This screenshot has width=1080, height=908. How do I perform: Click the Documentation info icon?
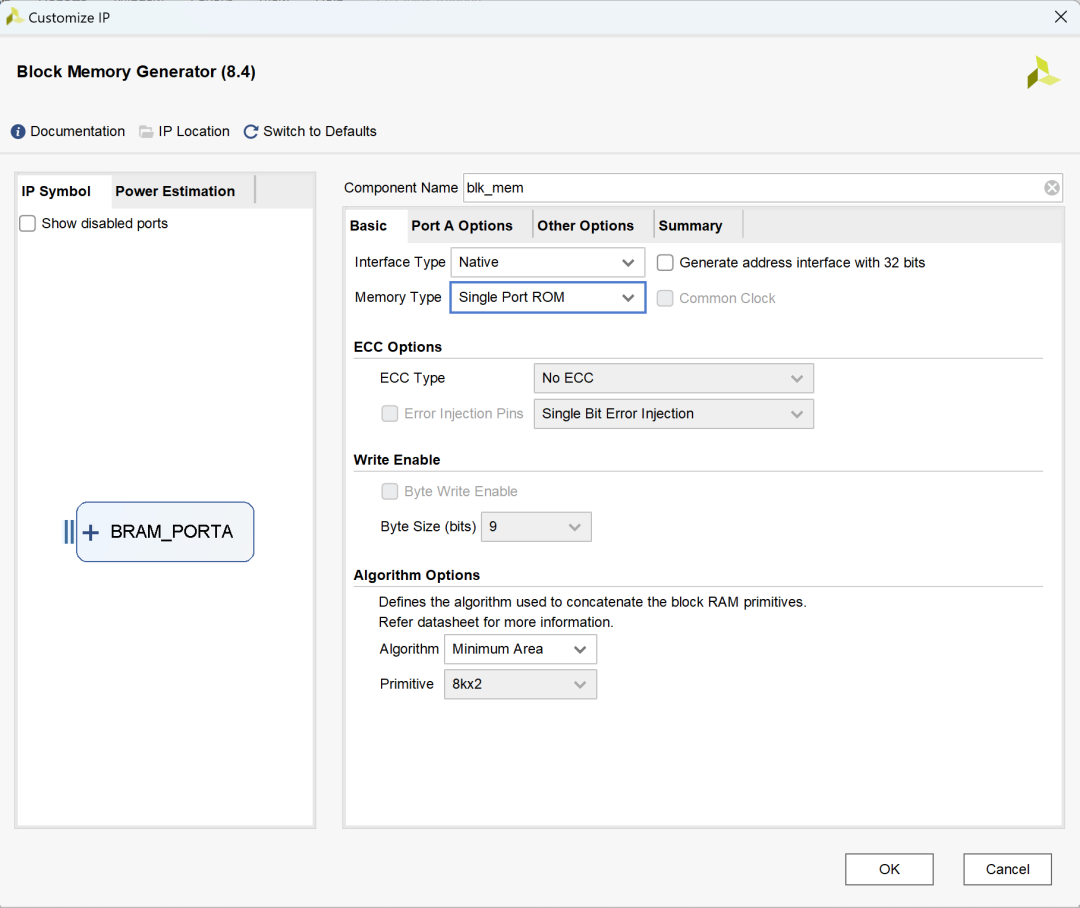click(x=18, y=132)
